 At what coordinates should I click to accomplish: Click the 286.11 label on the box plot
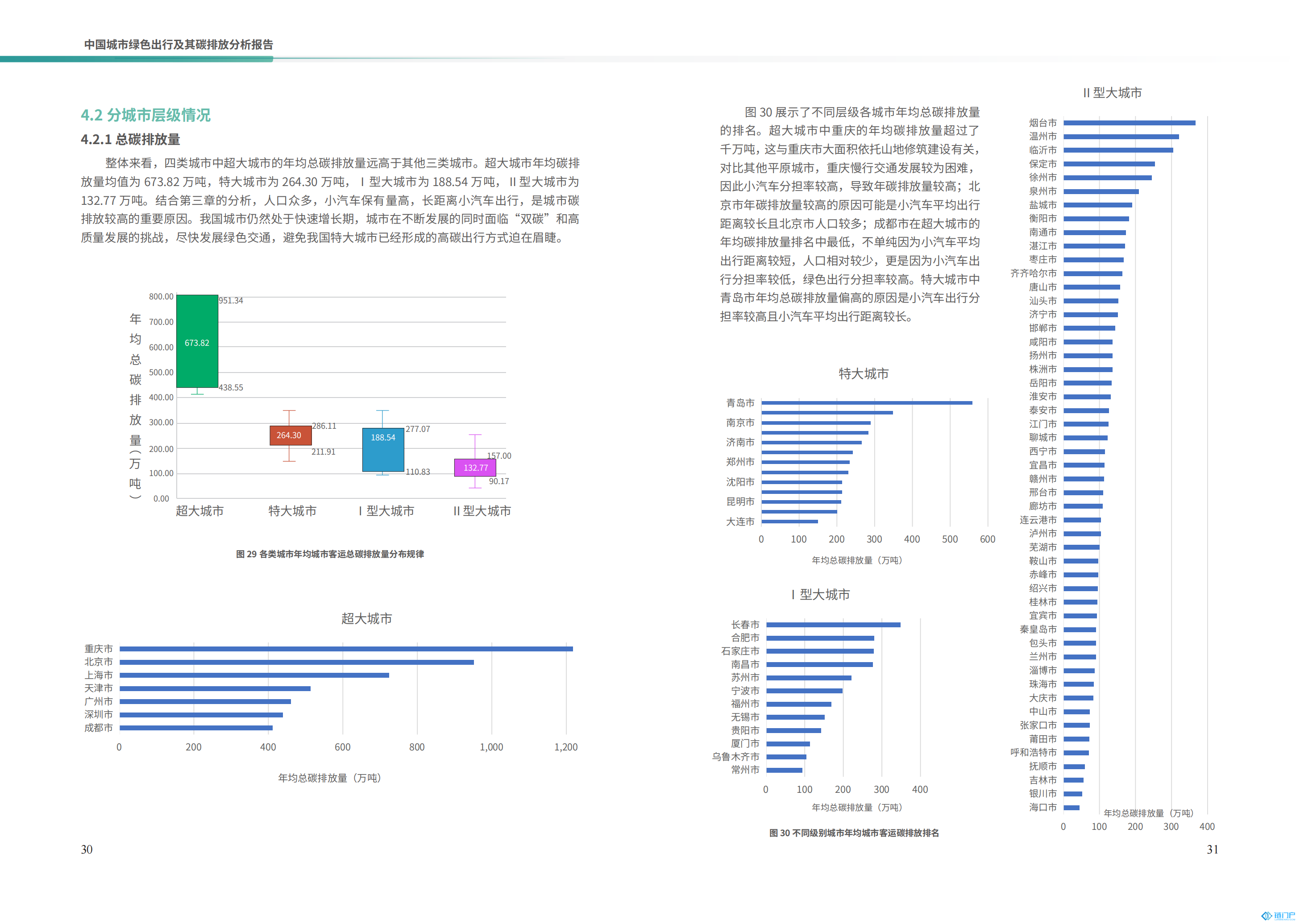point(324,426)
